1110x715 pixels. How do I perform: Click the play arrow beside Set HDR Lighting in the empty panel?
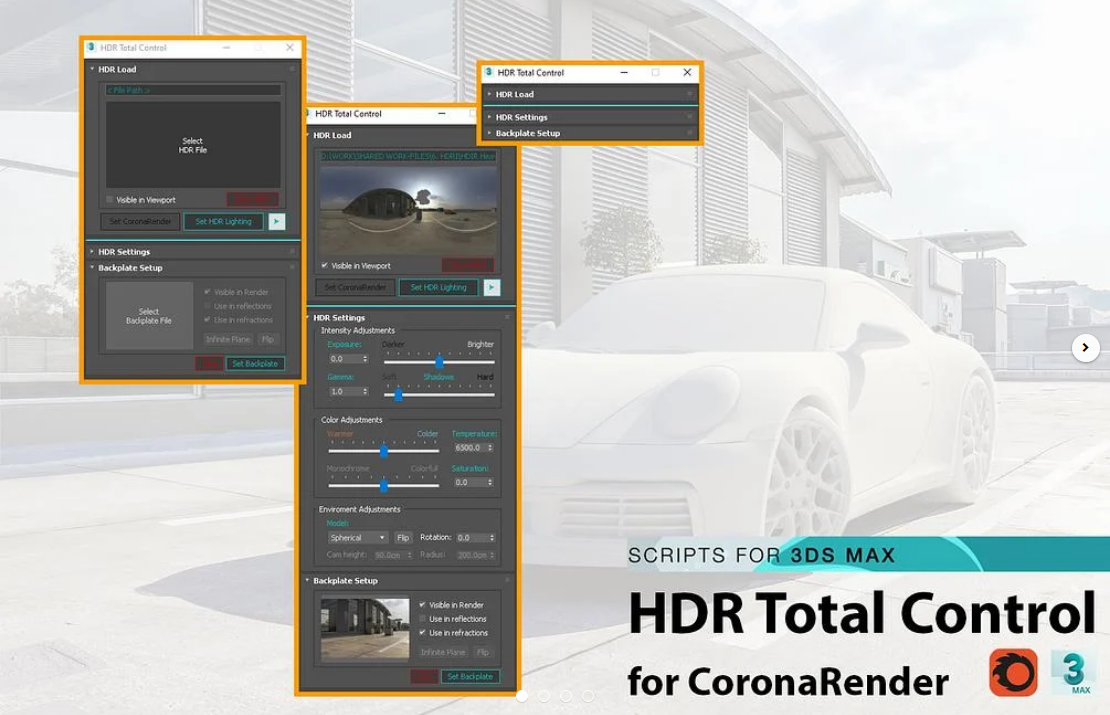pos(277,222)
